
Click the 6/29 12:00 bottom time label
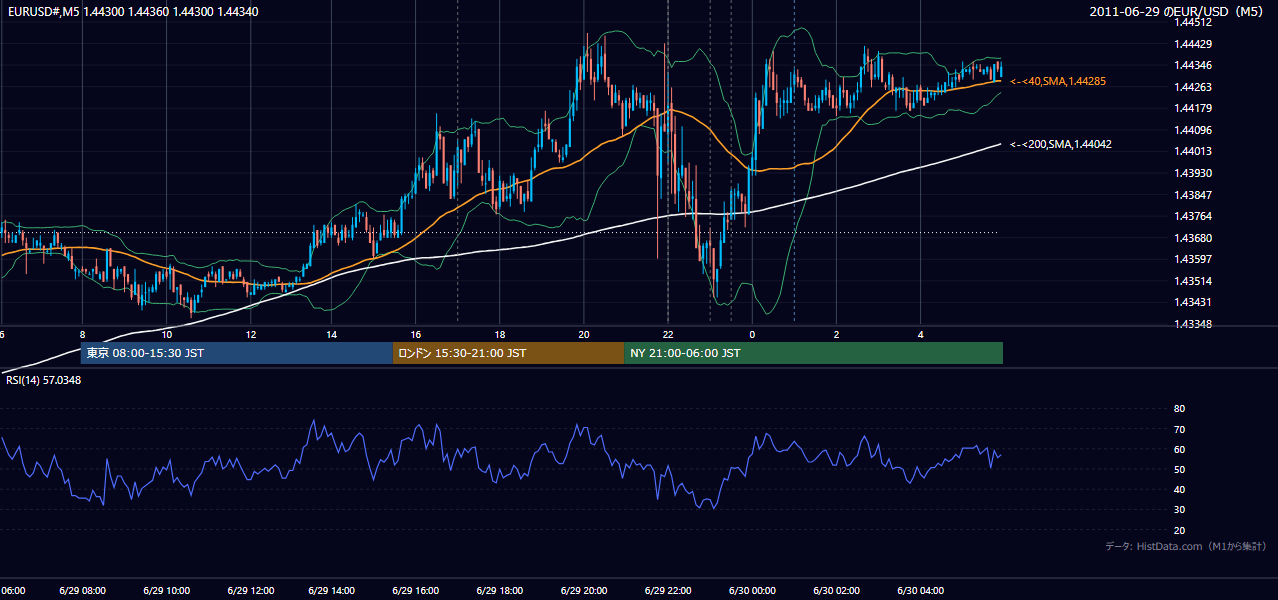point(249,591)
